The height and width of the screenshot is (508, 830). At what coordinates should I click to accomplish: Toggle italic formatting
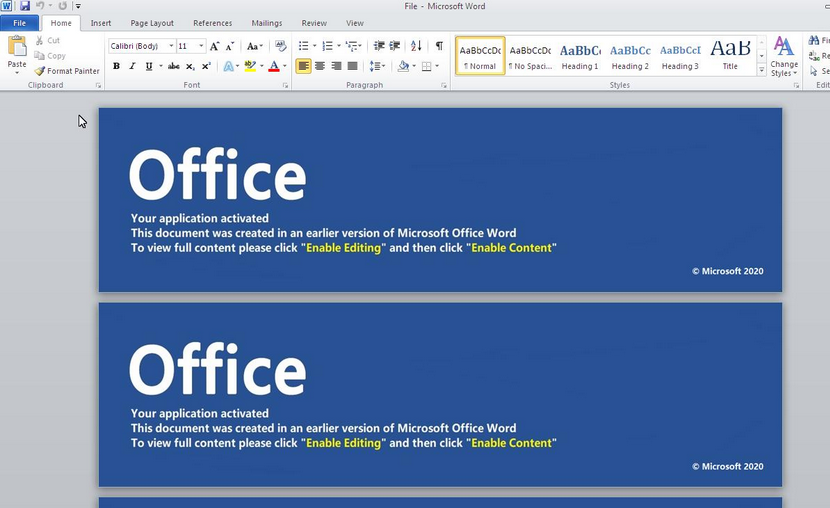(132, 66)
